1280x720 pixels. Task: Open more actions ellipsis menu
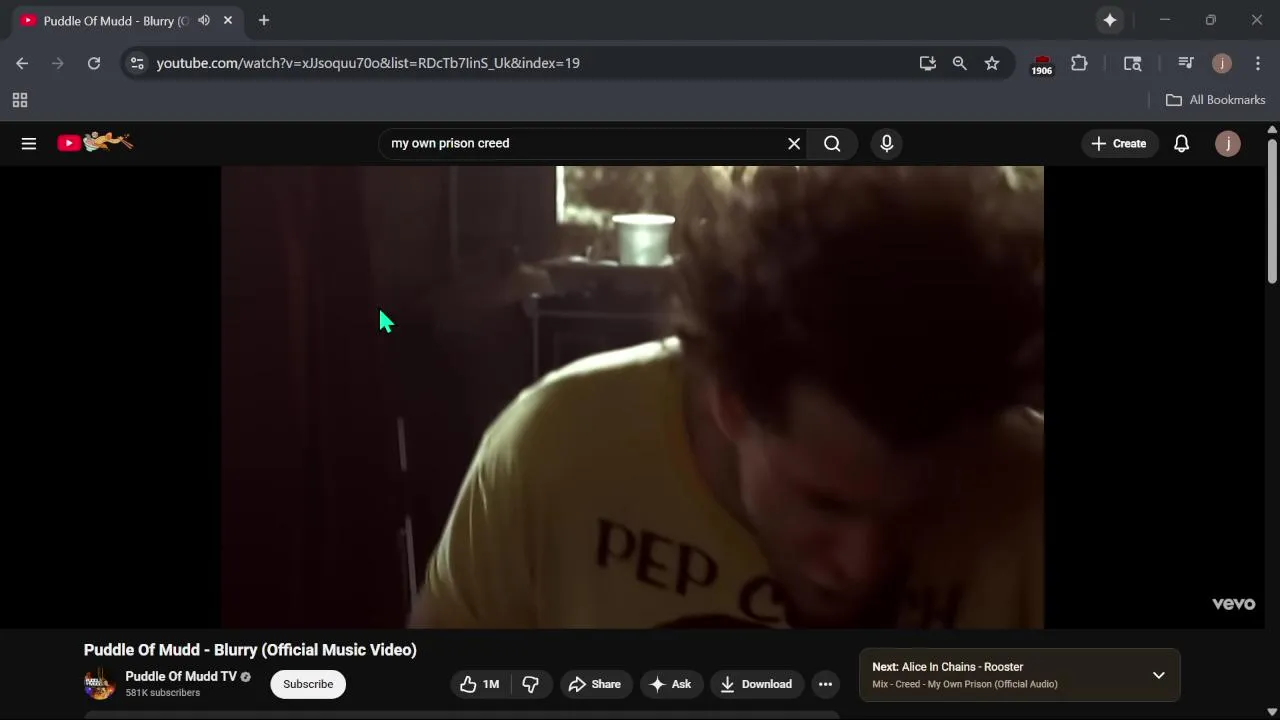click(825, 684)
